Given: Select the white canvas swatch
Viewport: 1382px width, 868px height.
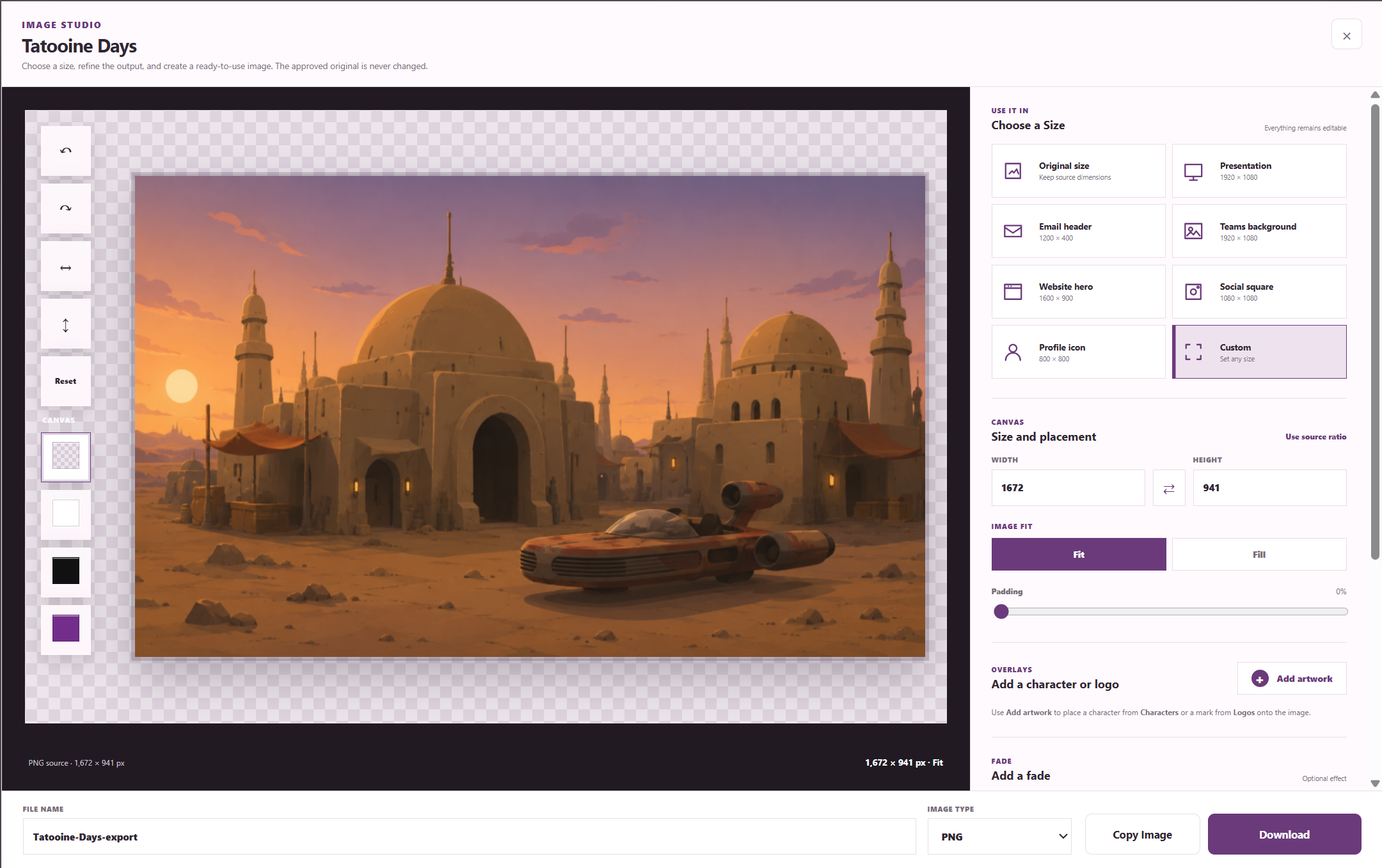Looking at the screenshot, I should tap(66, 514).
